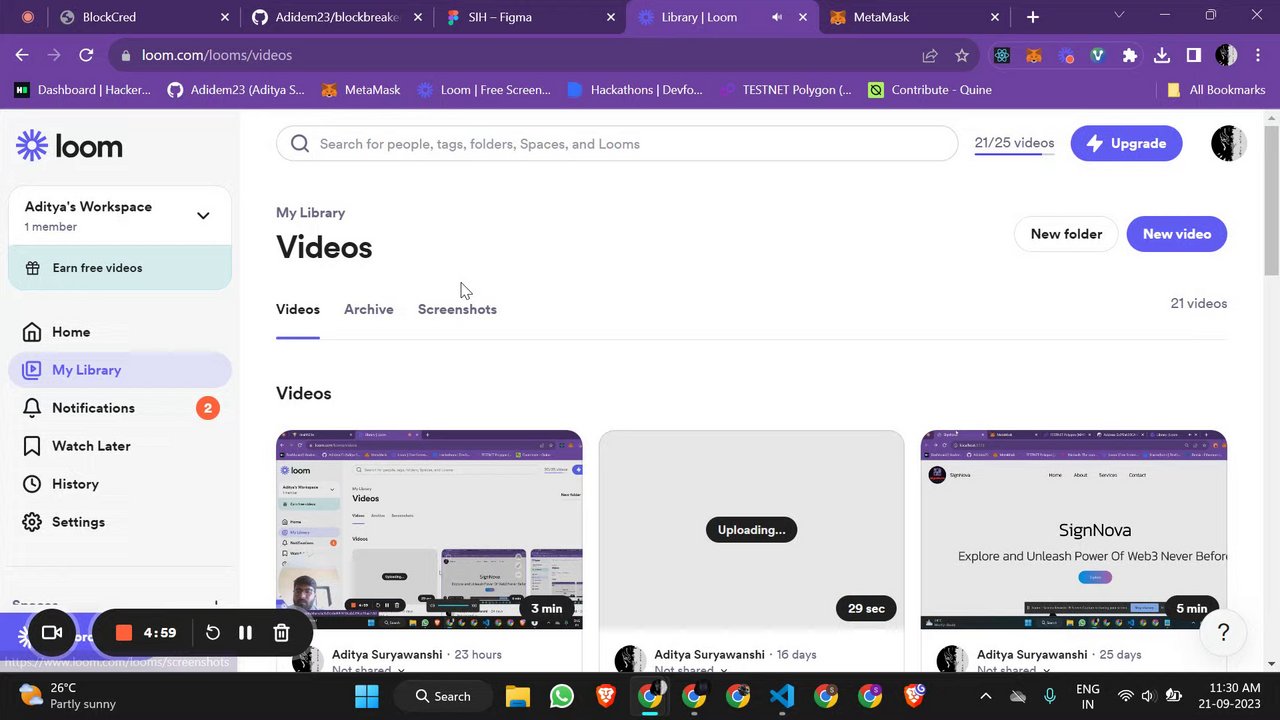This screenshot has width=1280, height=720.
Task: Share this page from the address bar
Action: click(930, 55)
